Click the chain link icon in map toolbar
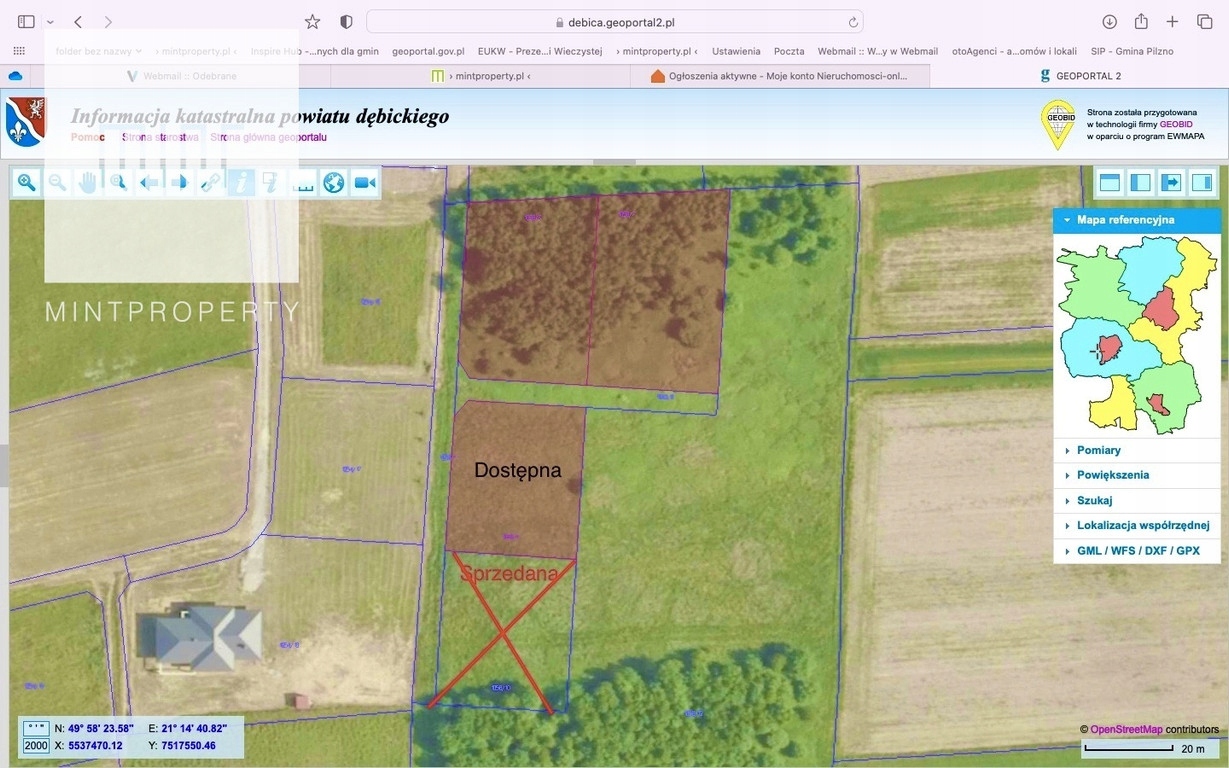 [x=210, y=182]
